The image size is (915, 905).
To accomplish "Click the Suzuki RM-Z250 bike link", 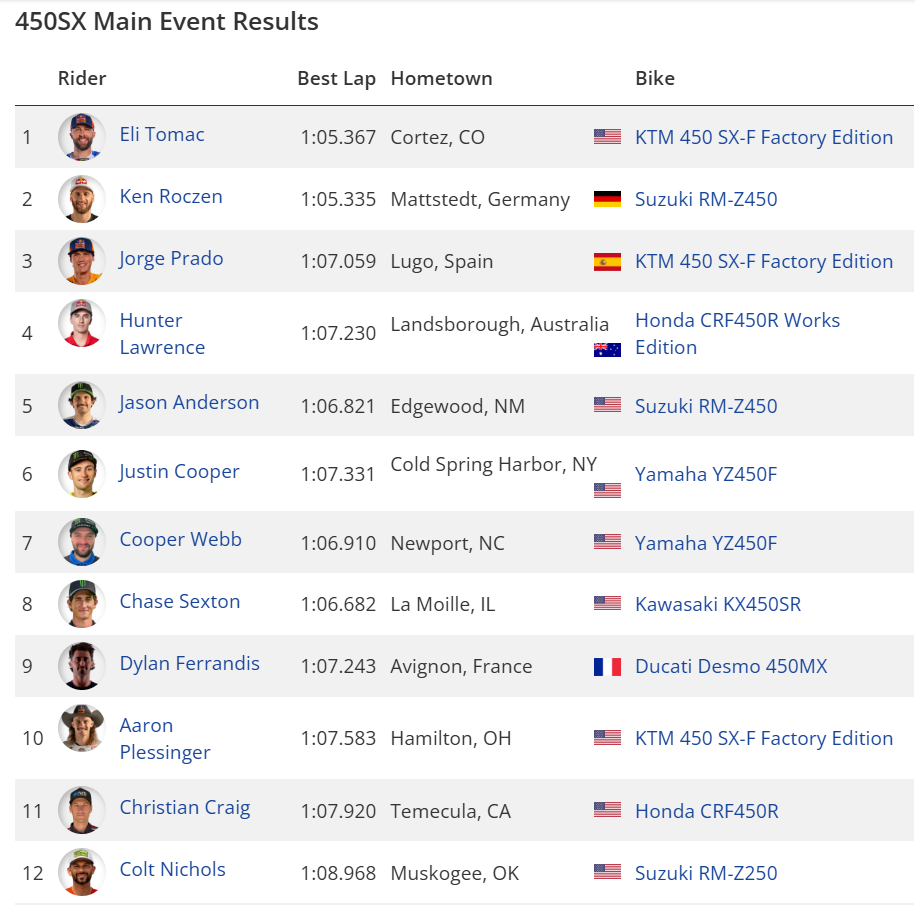I will pyautogui.click(x=706, y=873).
